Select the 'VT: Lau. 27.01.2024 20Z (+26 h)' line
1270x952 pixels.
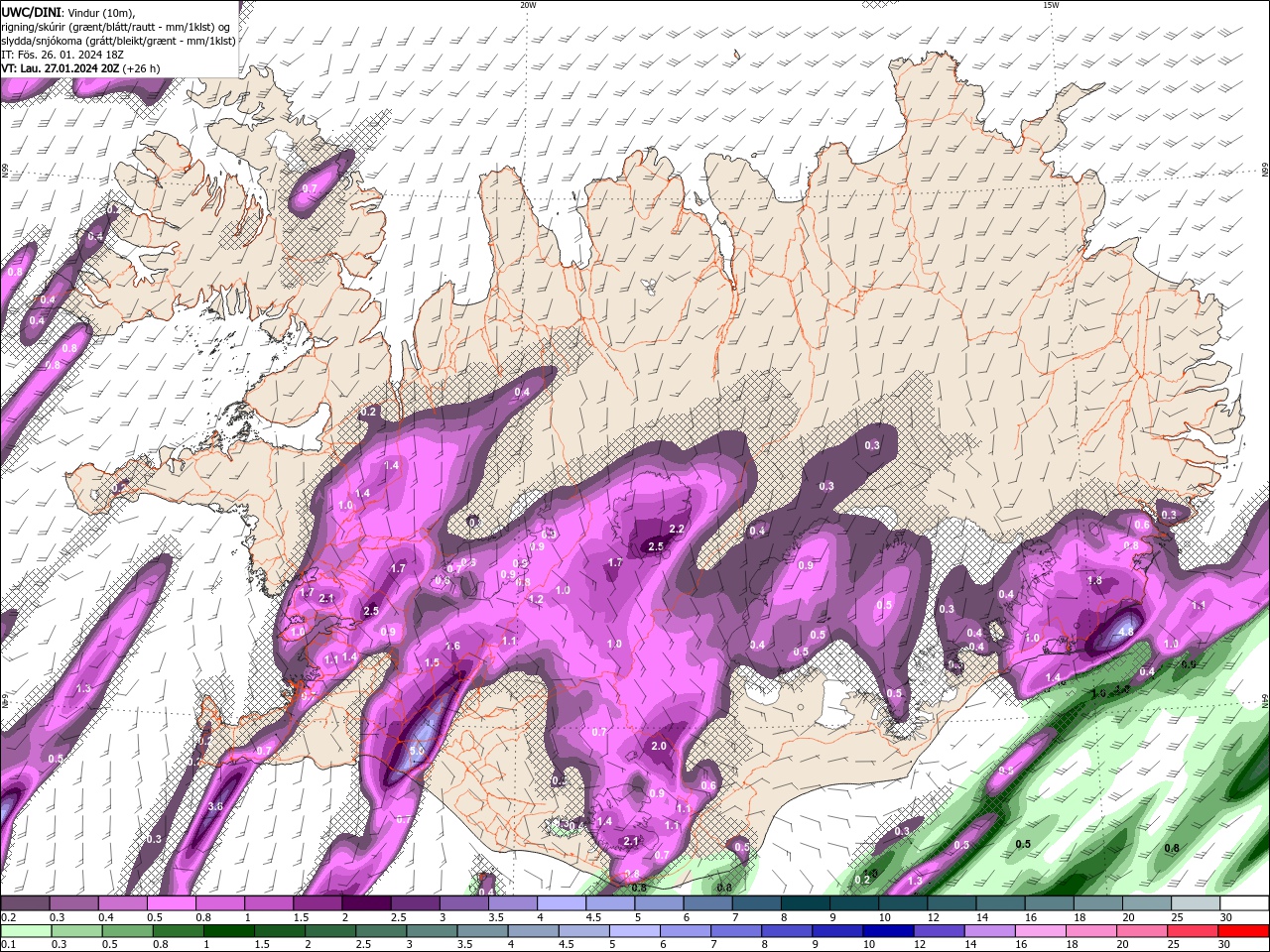click(x=82, y=68)
